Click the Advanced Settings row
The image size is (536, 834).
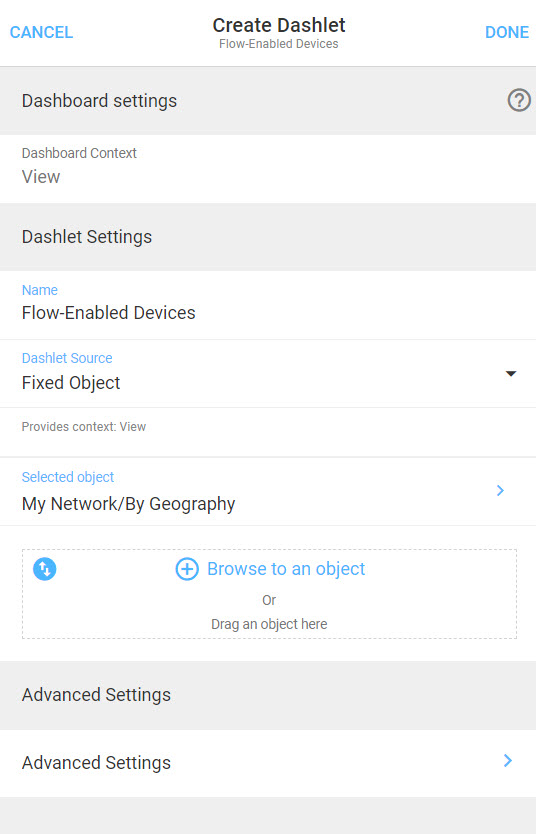[x=268, y=763]
